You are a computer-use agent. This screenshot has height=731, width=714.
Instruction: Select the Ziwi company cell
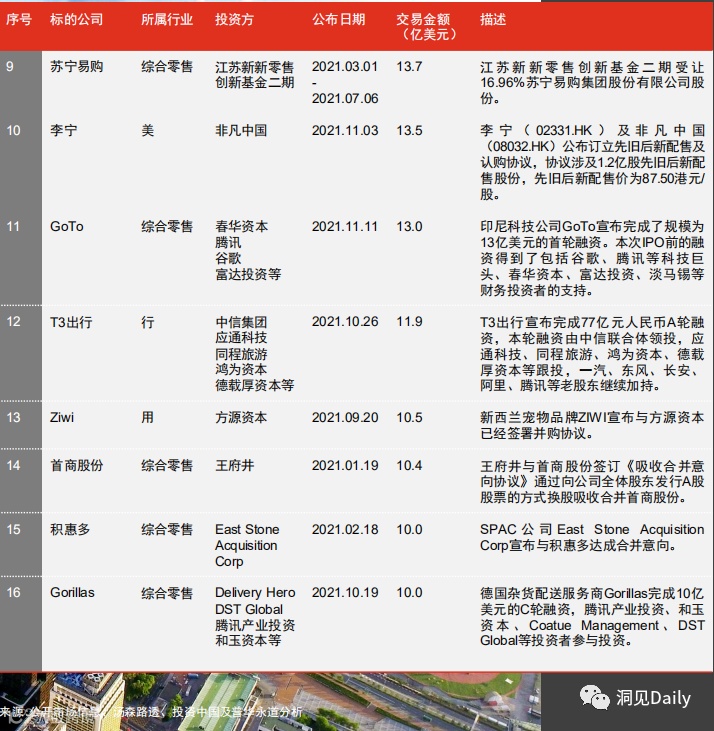62,417
